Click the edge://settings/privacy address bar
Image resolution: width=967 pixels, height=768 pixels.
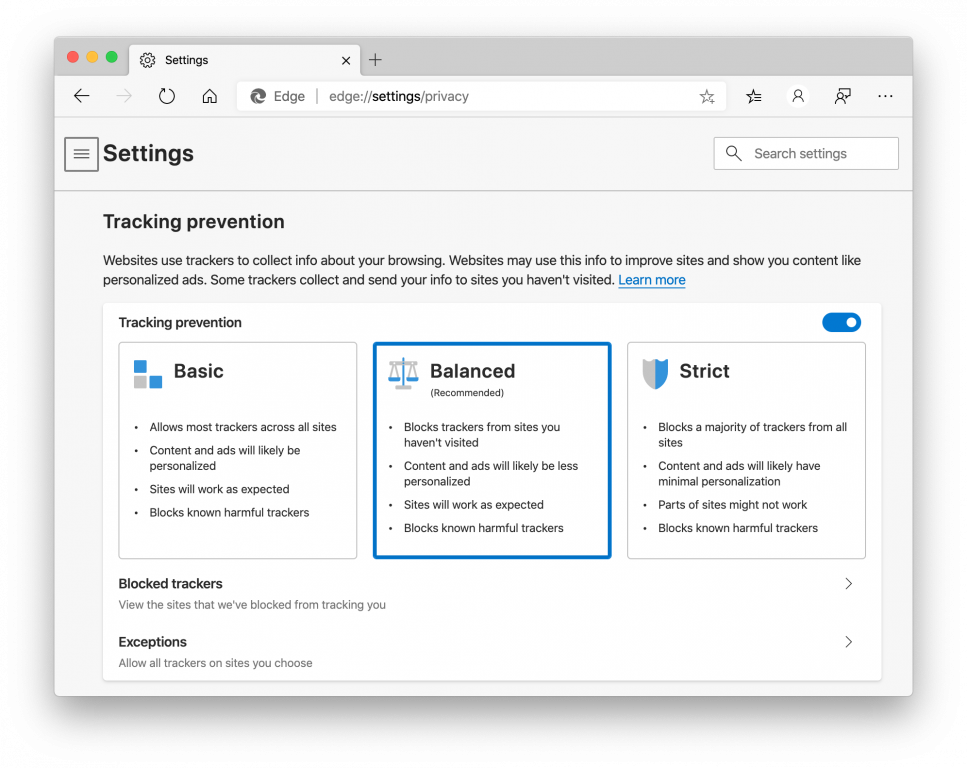point(481,96)
